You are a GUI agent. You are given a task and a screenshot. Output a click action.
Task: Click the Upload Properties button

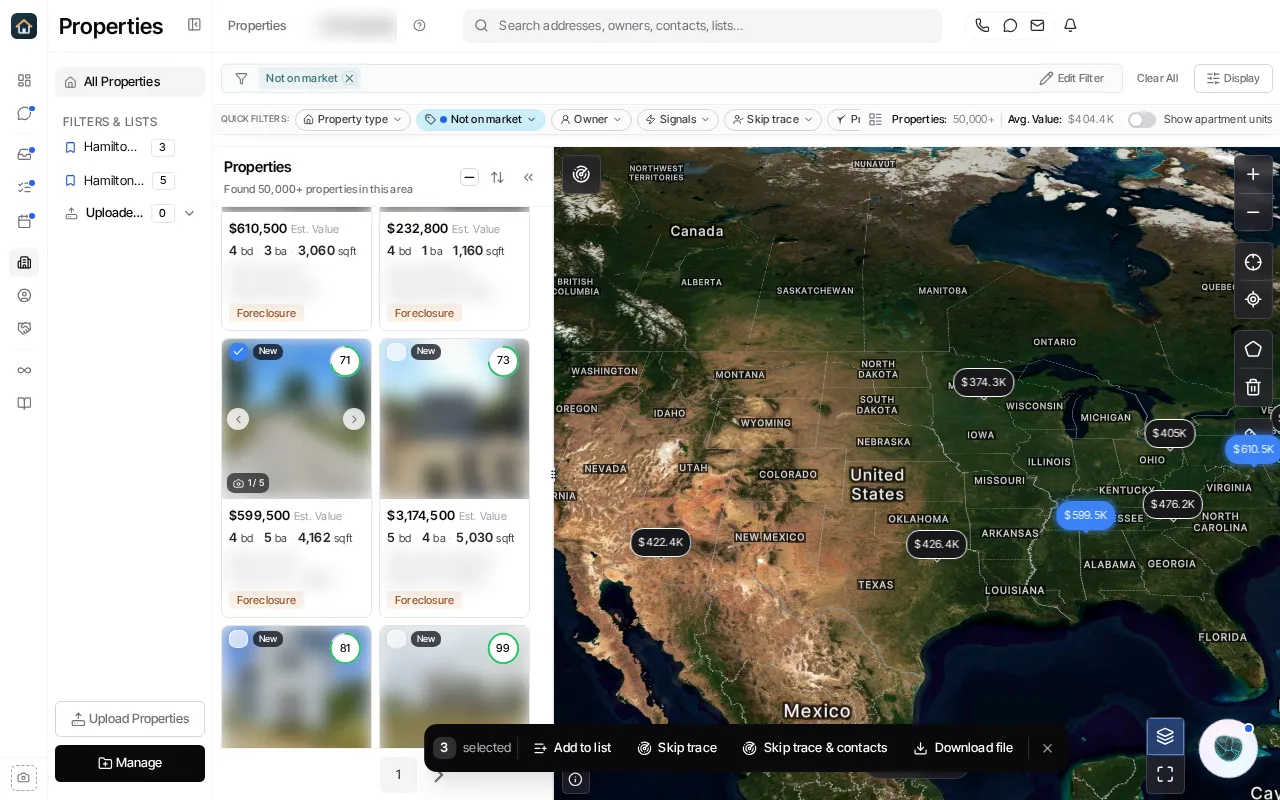click(130, 719)
